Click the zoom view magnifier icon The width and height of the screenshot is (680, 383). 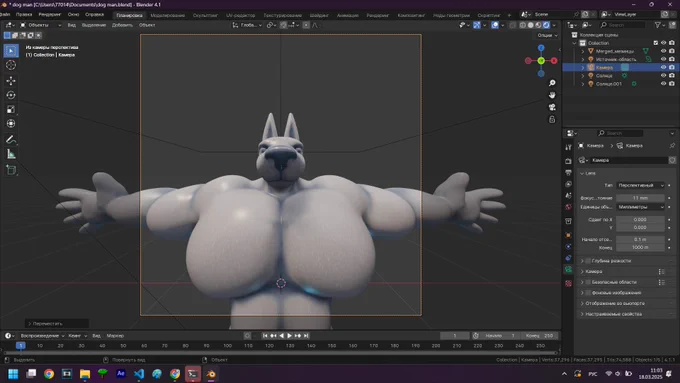[x=552, y=83]
